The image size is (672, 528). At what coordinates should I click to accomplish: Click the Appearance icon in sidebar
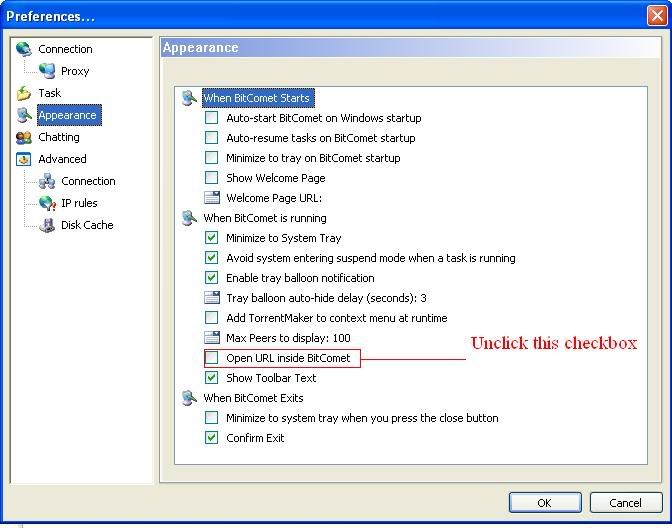[24, 115]
